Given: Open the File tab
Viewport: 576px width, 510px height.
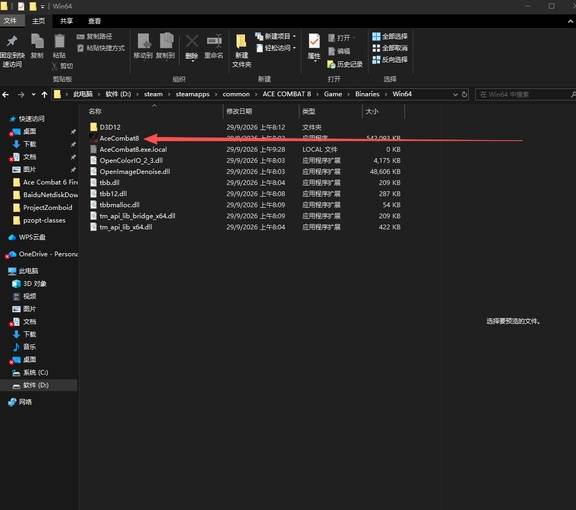Looking at the screenshot, I should [10, 21].
